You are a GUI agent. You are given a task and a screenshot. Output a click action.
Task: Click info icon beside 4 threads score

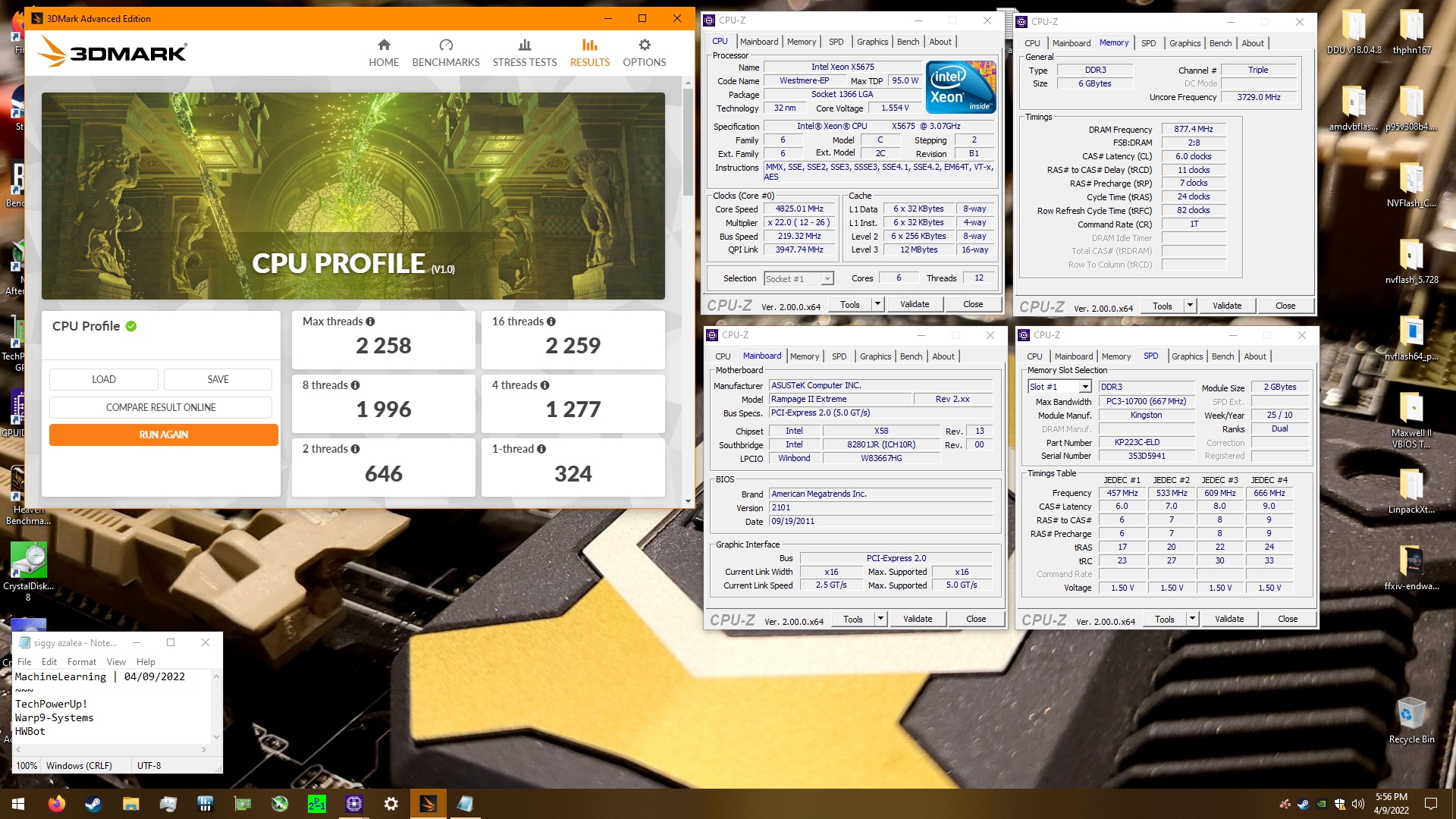[544, 385]
